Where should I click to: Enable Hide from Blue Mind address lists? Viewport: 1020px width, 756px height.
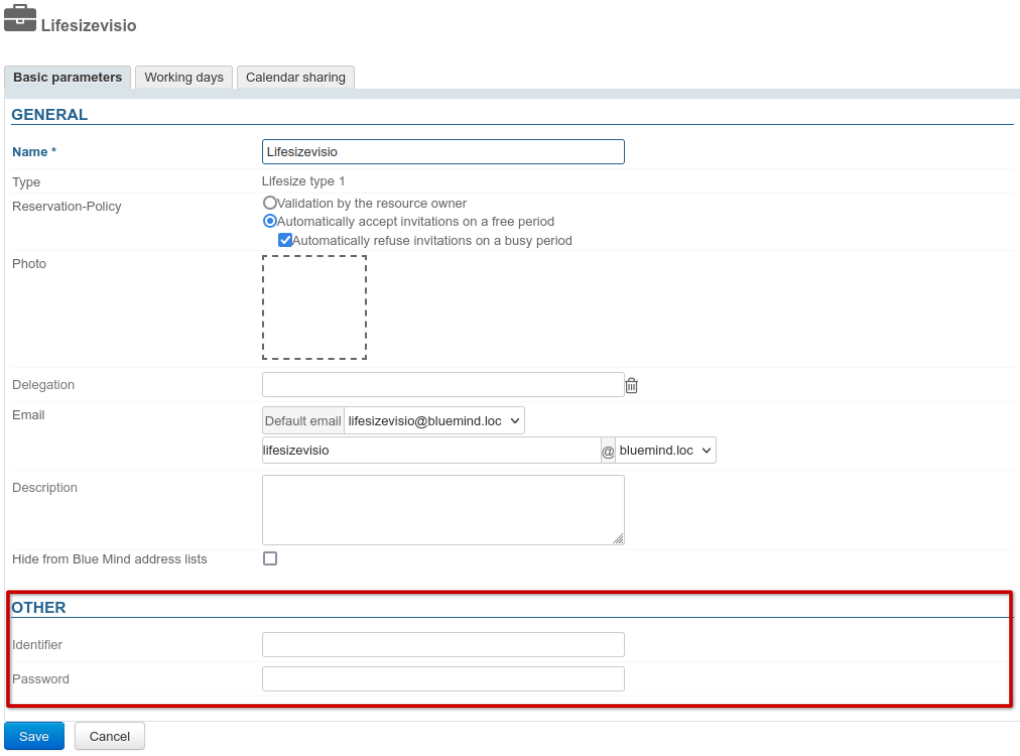coord(269,559)
